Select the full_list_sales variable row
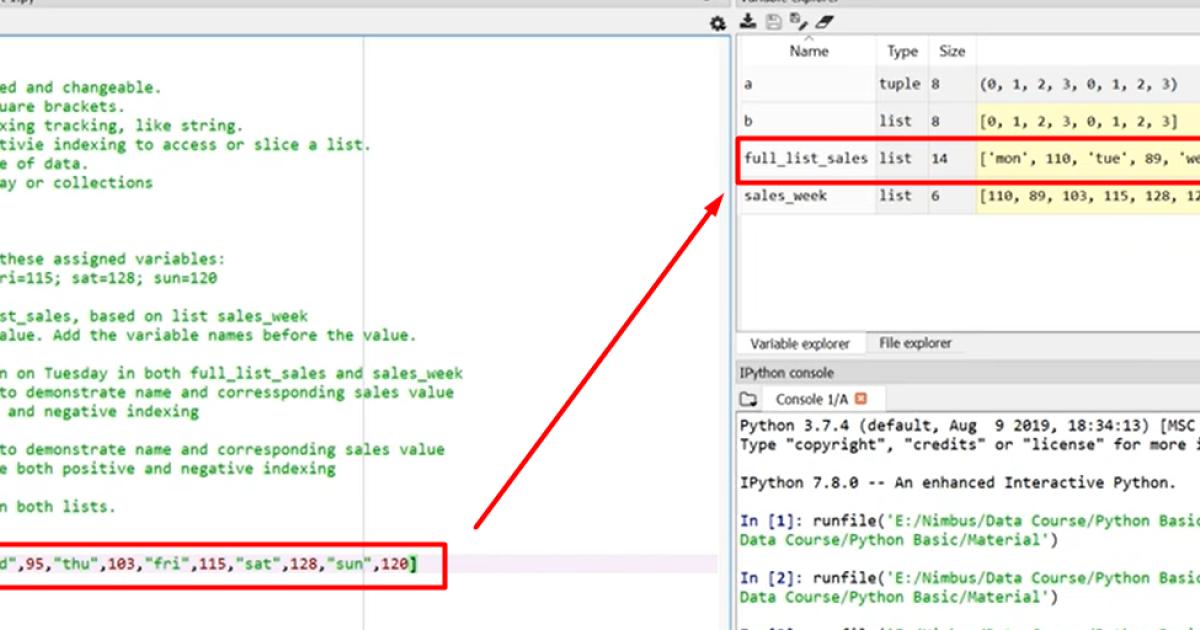 969,158
